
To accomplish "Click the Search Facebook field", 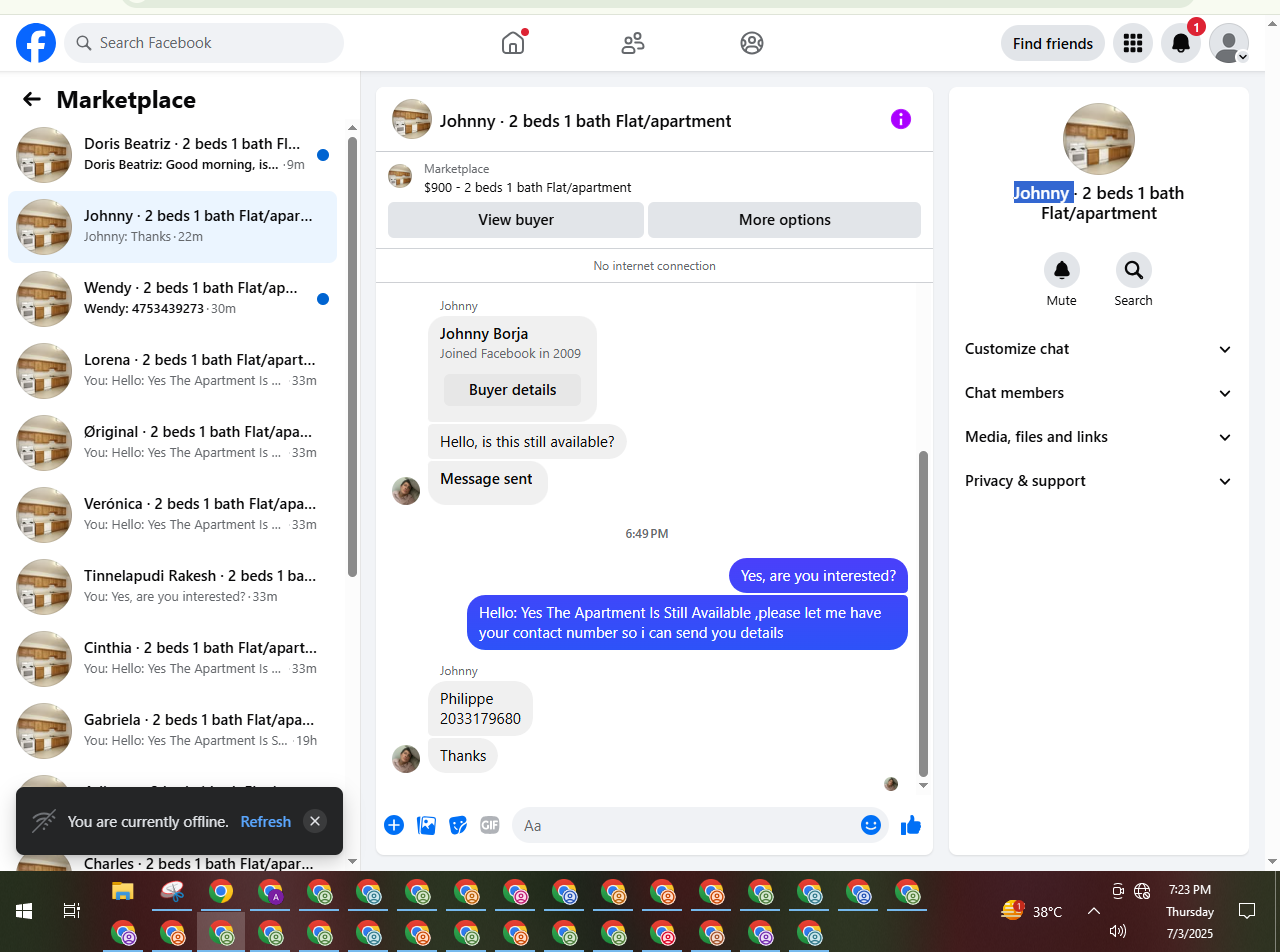I will pos(204,43).
